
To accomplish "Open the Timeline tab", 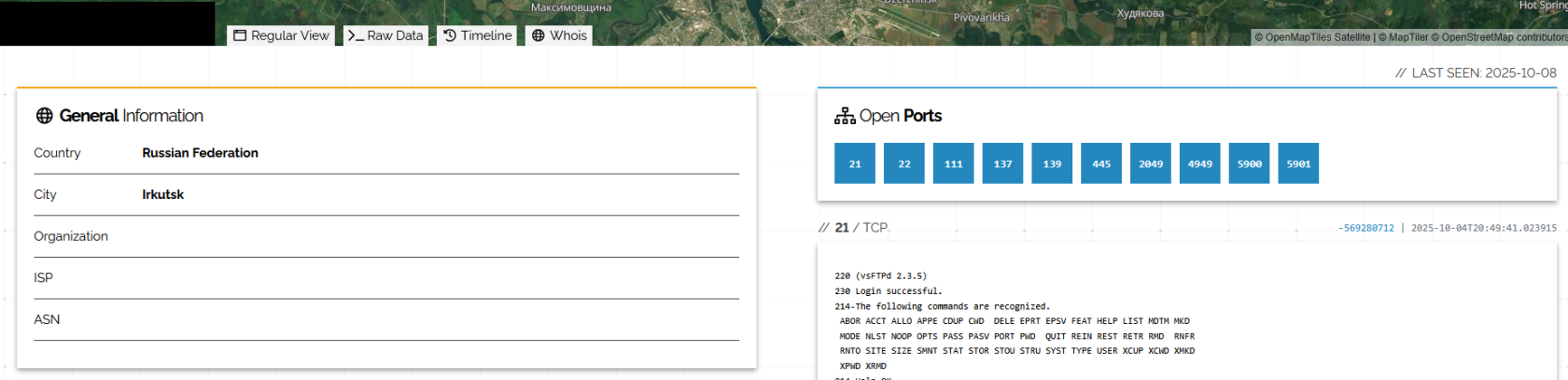I will click(x=477, y=35).
